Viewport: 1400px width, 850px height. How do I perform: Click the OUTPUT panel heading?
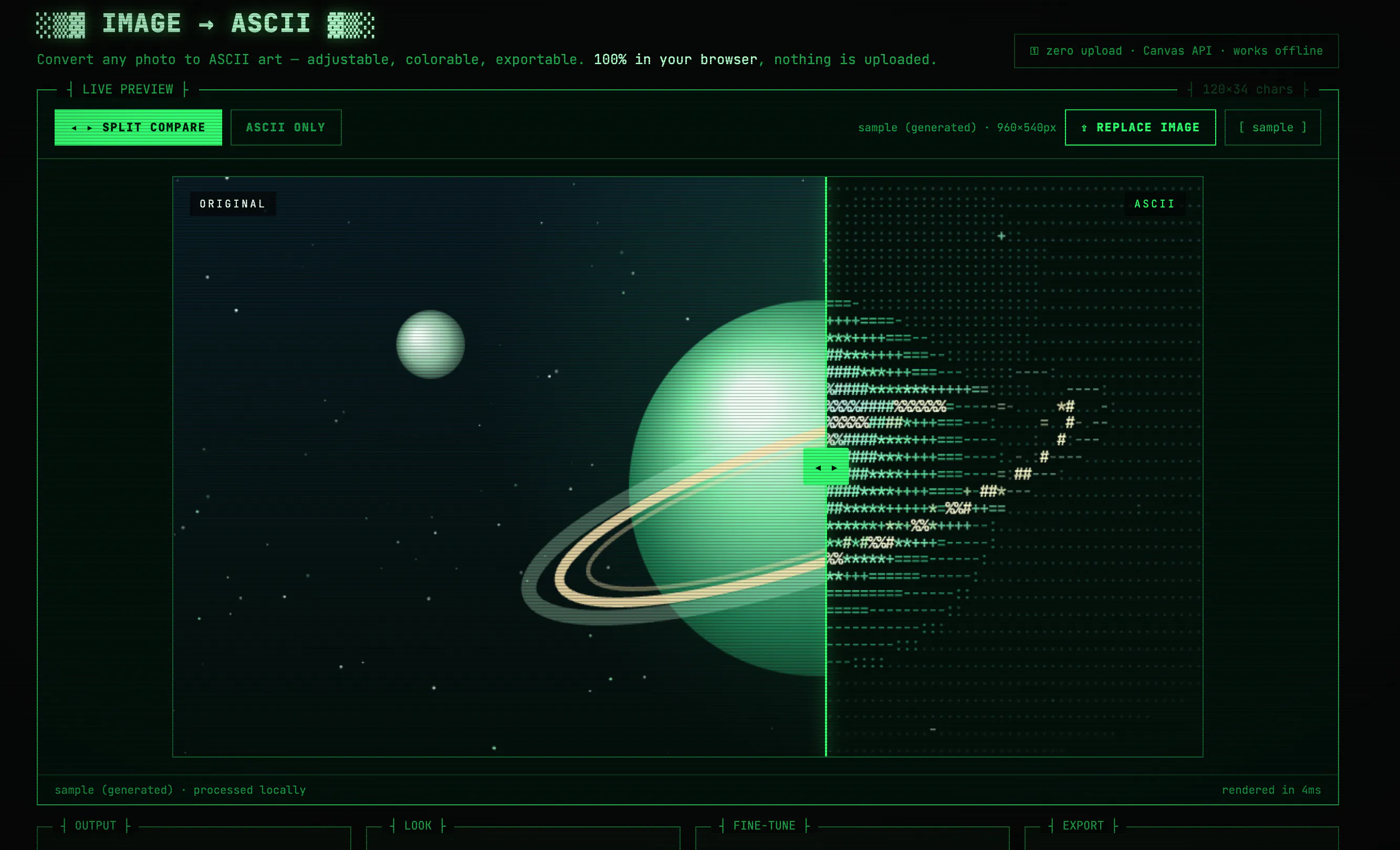tap(96, 825)
